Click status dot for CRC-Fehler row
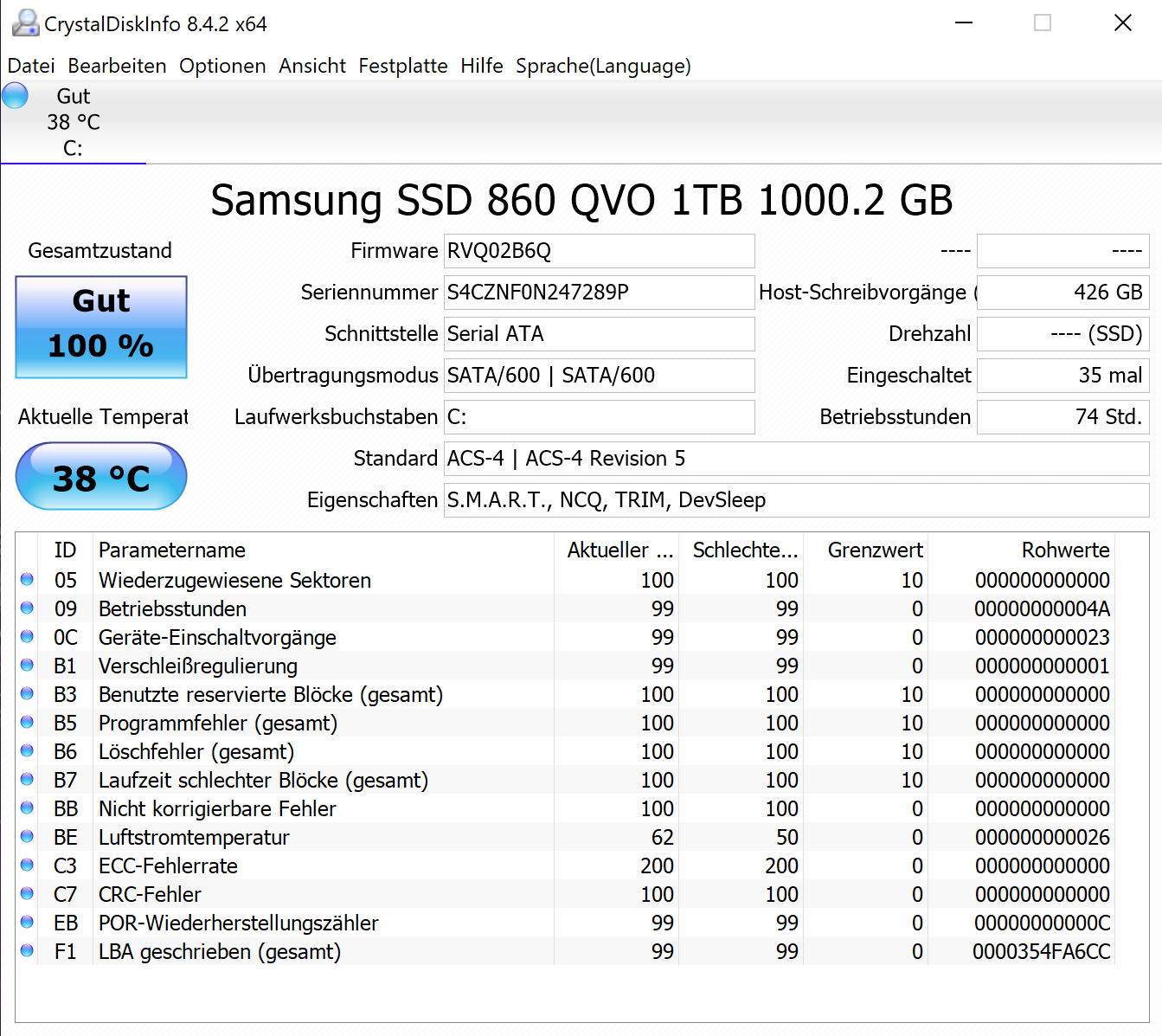This screenshot has width=1162, height=1036. pyautogui.click(x=27, y=893)
